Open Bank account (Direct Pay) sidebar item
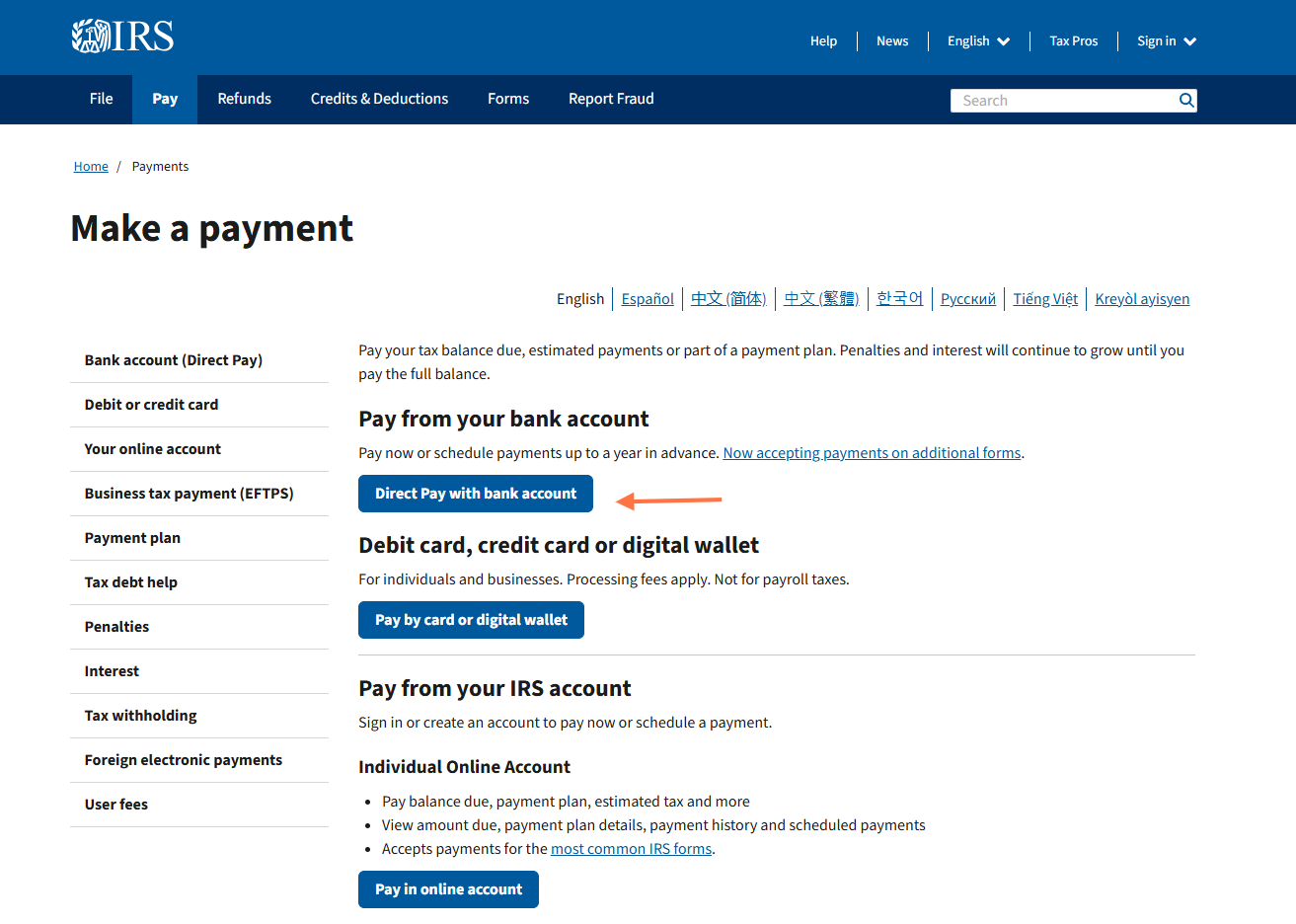The image size is (1296, 924). [199, 360]
